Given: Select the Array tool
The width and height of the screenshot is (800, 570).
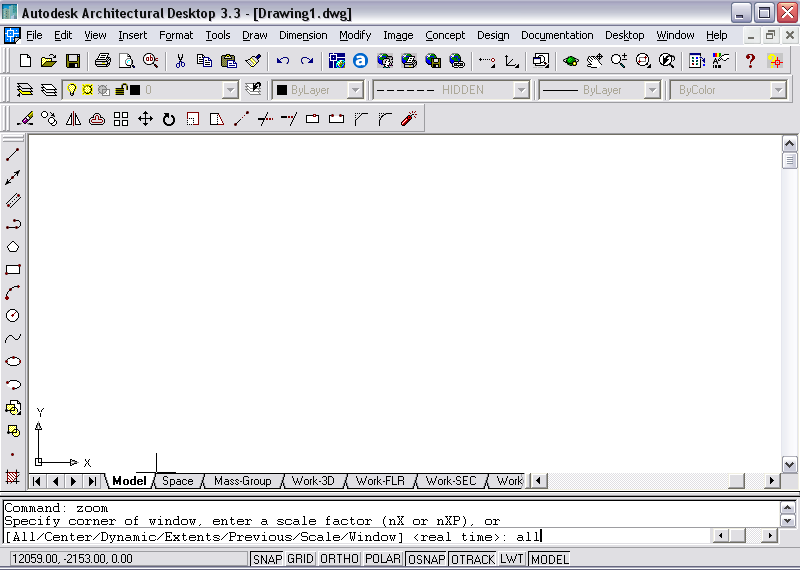Looking at the screenshot, I should (121, 119).
